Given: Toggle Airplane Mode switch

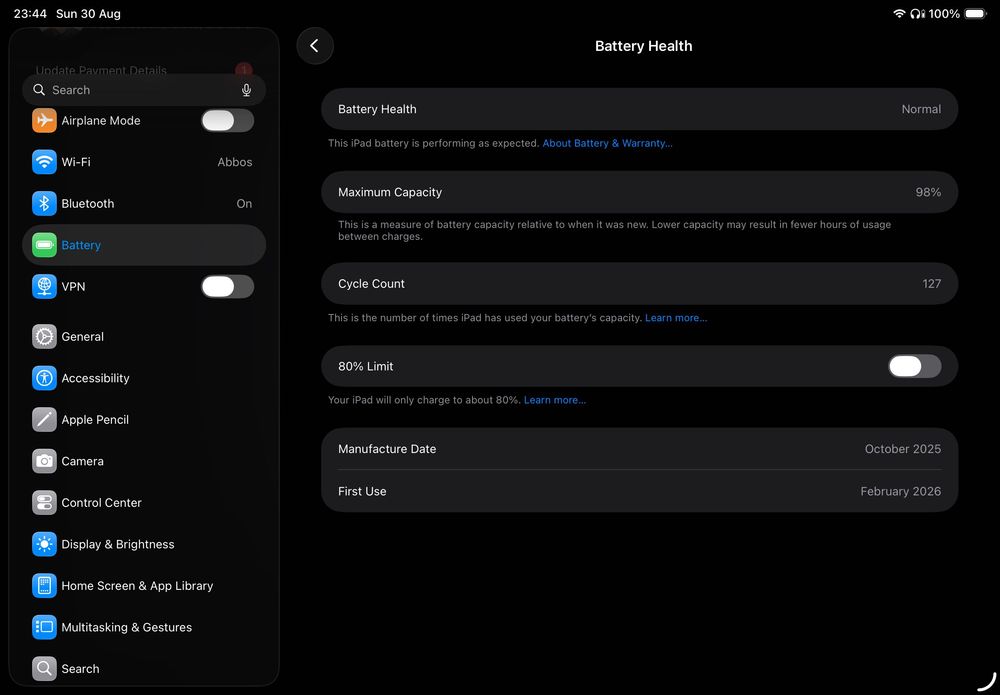Looking at the screenshot, I should click(228, 121).
